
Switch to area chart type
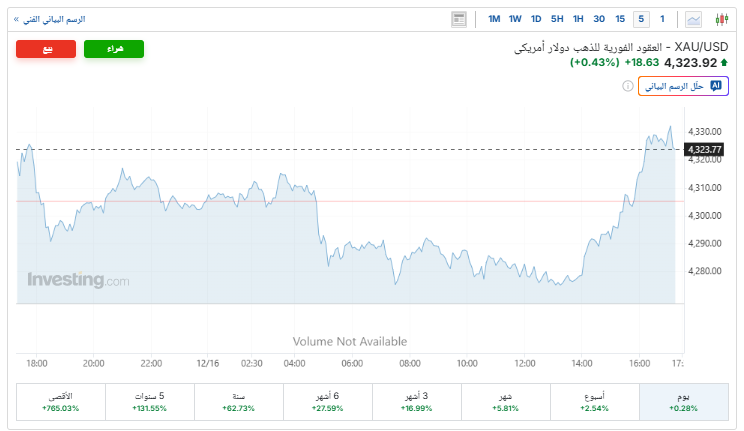click(696, 19)
